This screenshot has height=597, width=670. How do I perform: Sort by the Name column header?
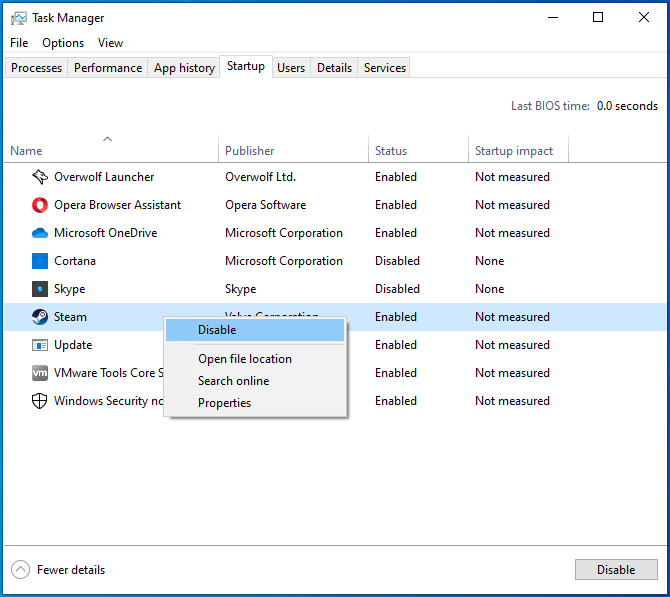point(111,150)
